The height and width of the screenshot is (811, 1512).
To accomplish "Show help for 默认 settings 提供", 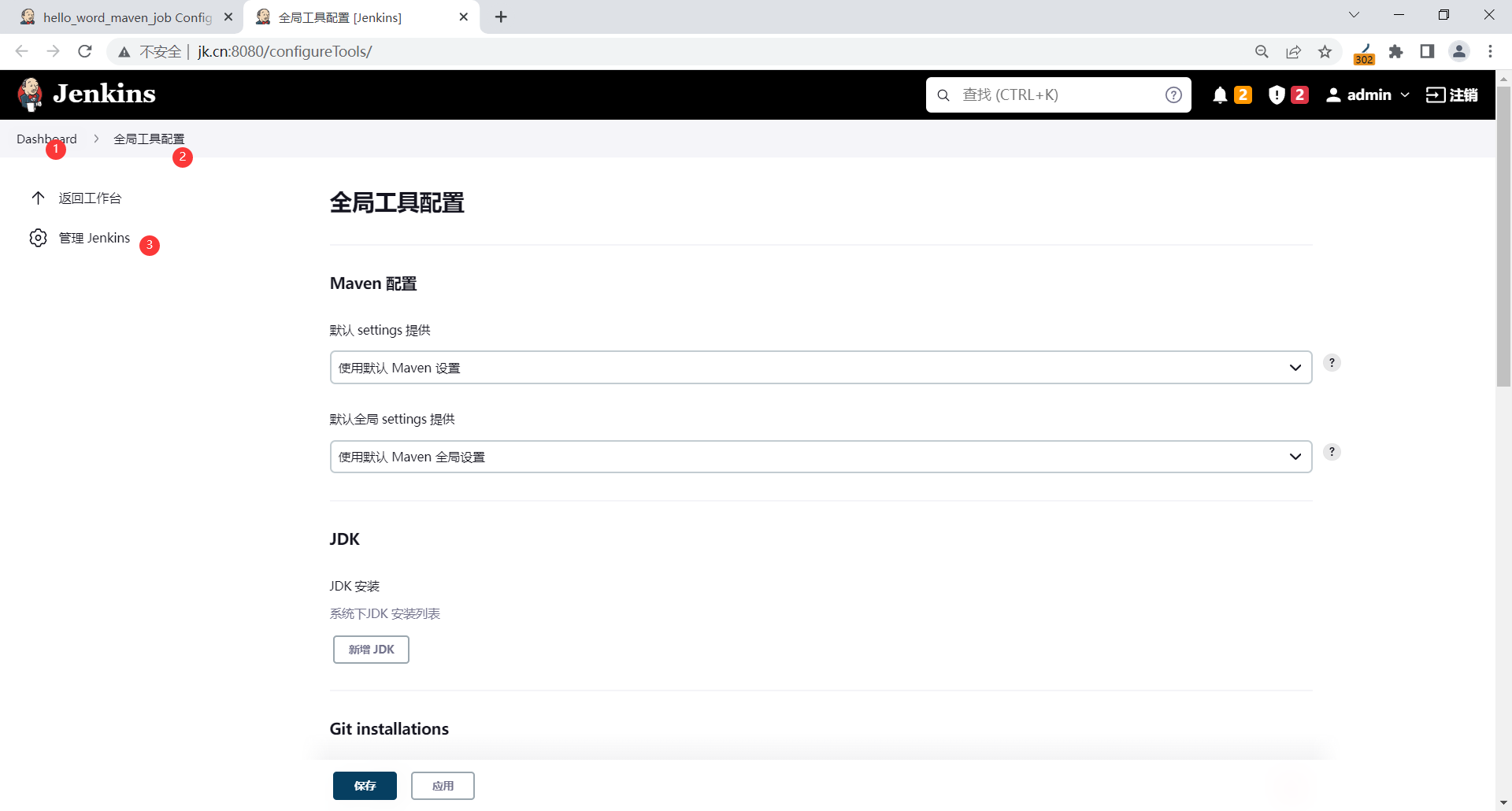I will tap(1332, 362).
